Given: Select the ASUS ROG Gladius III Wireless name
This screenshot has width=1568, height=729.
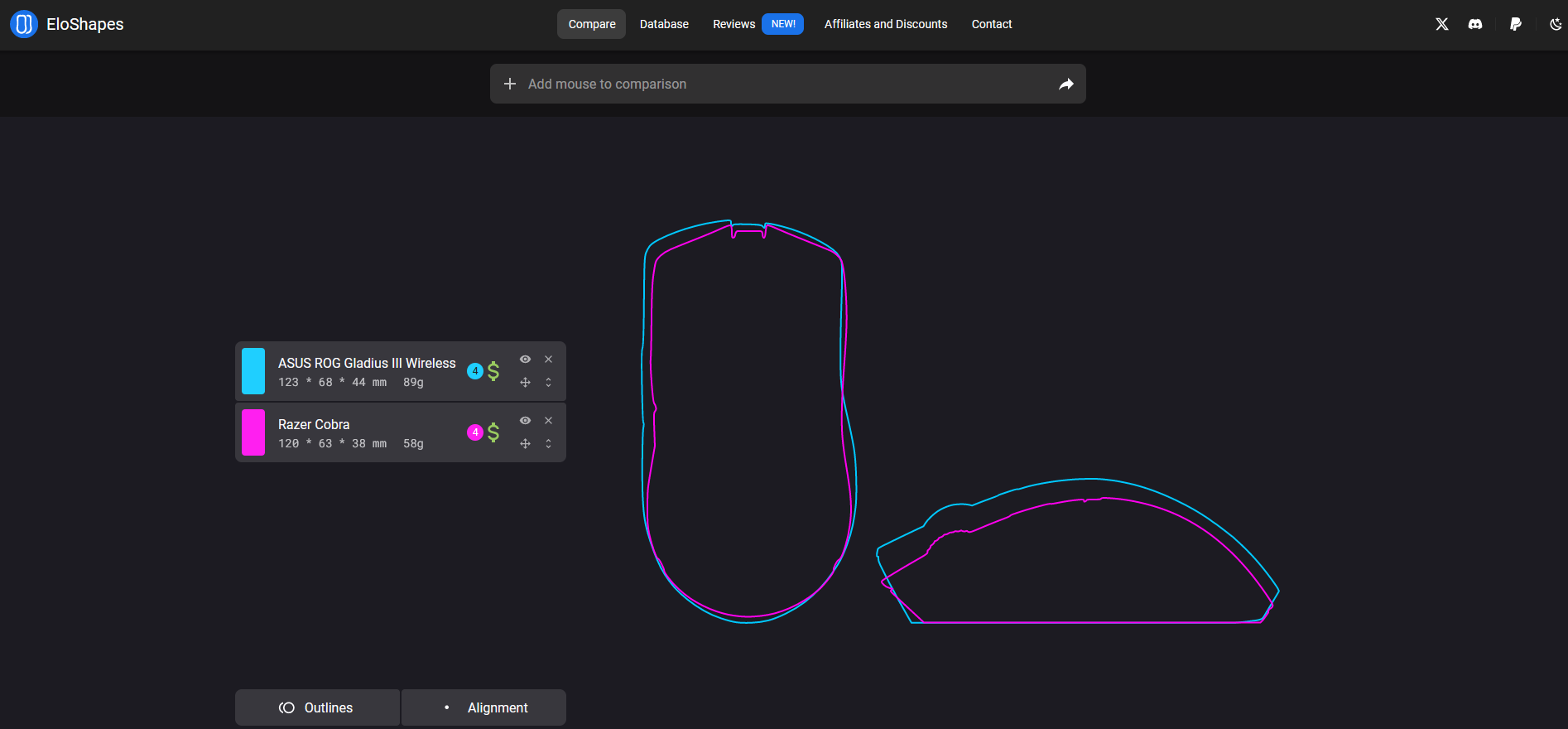Looking at the screenshot, I should coord(367,363).
